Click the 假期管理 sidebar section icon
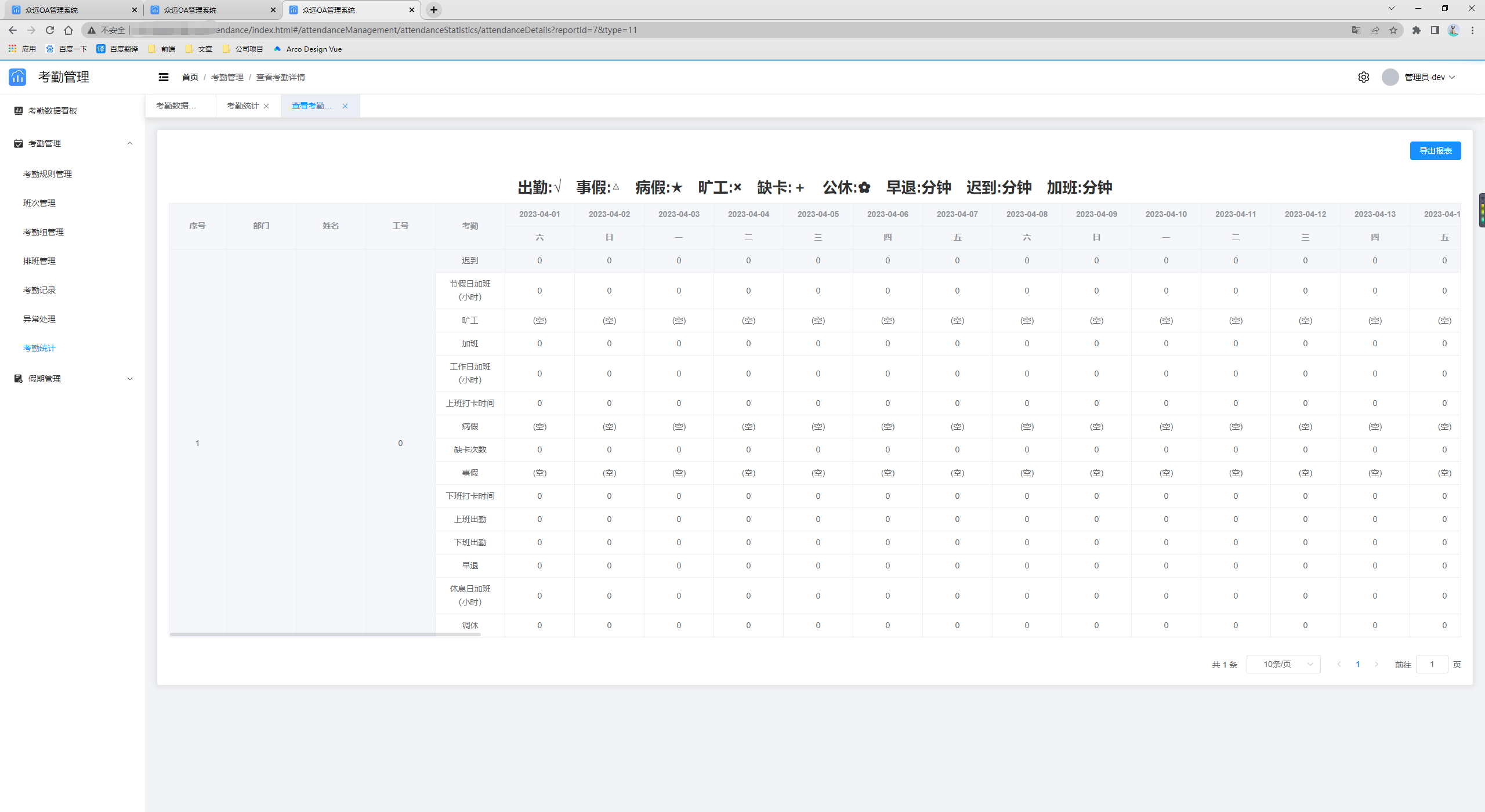The width and height of the screenshot is (1485, 812). click(18, 378)
